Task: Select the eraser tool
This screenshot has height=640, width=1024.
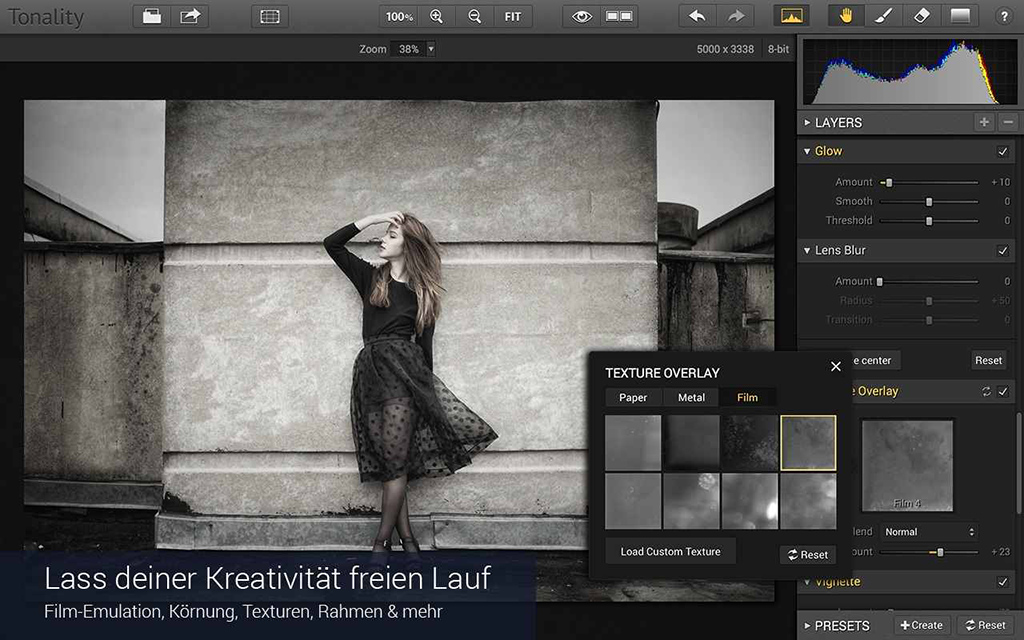Action: coord(921,16)
